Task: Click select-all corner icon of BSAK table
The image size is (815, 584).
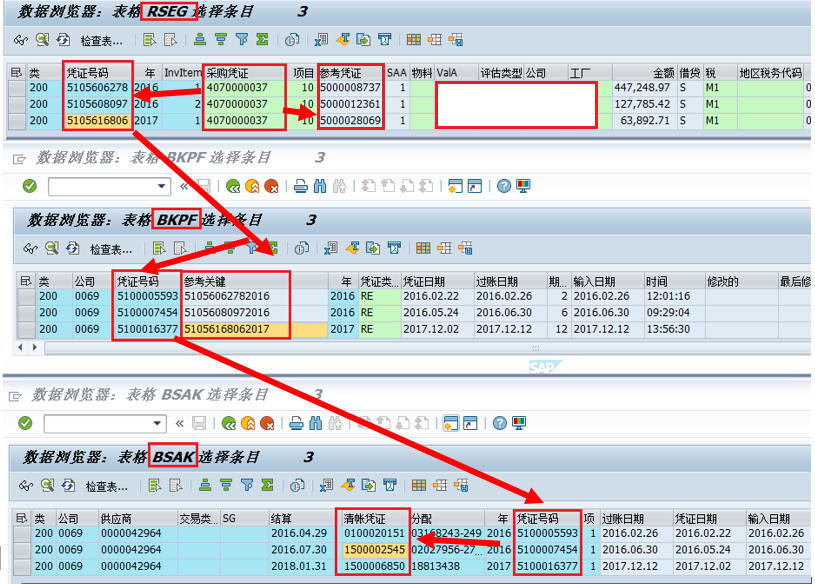Action: pos(21,519)
